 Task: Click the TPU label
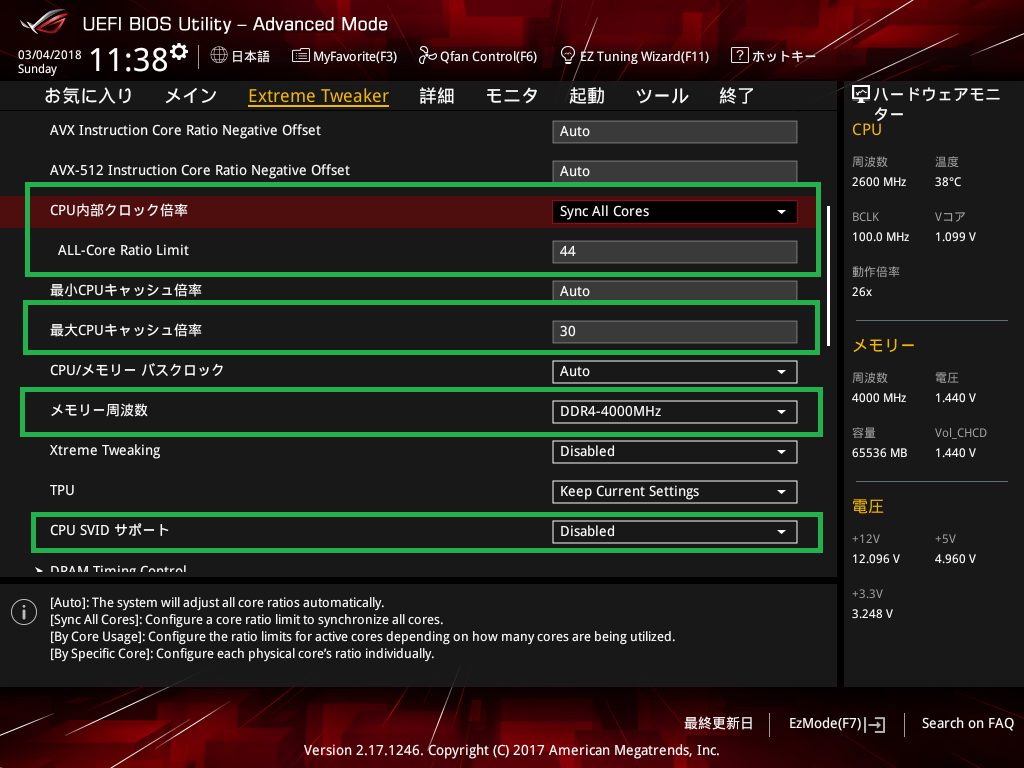pos(62,490)
